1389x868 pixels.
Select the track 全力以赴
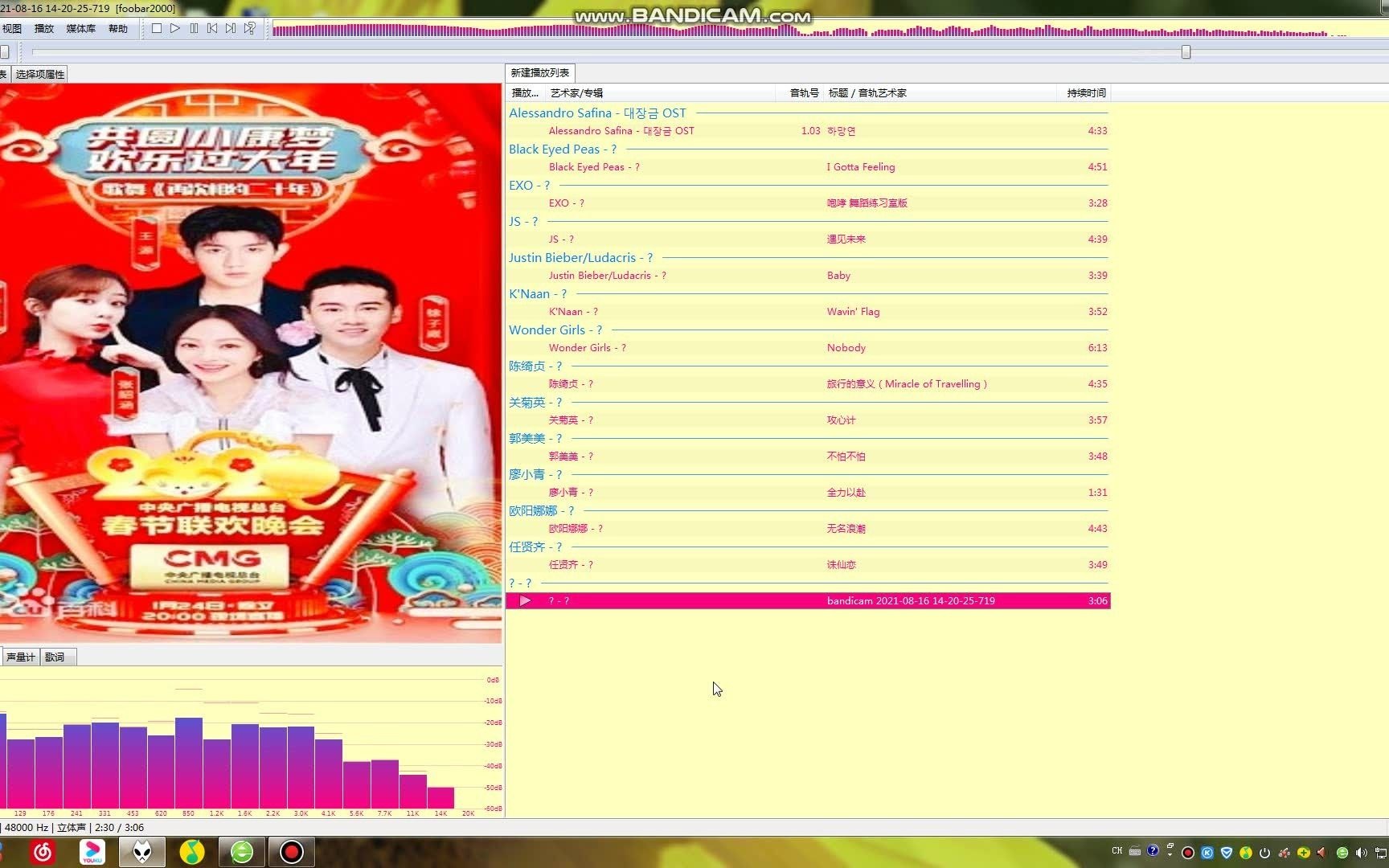(x=808, y=493)
